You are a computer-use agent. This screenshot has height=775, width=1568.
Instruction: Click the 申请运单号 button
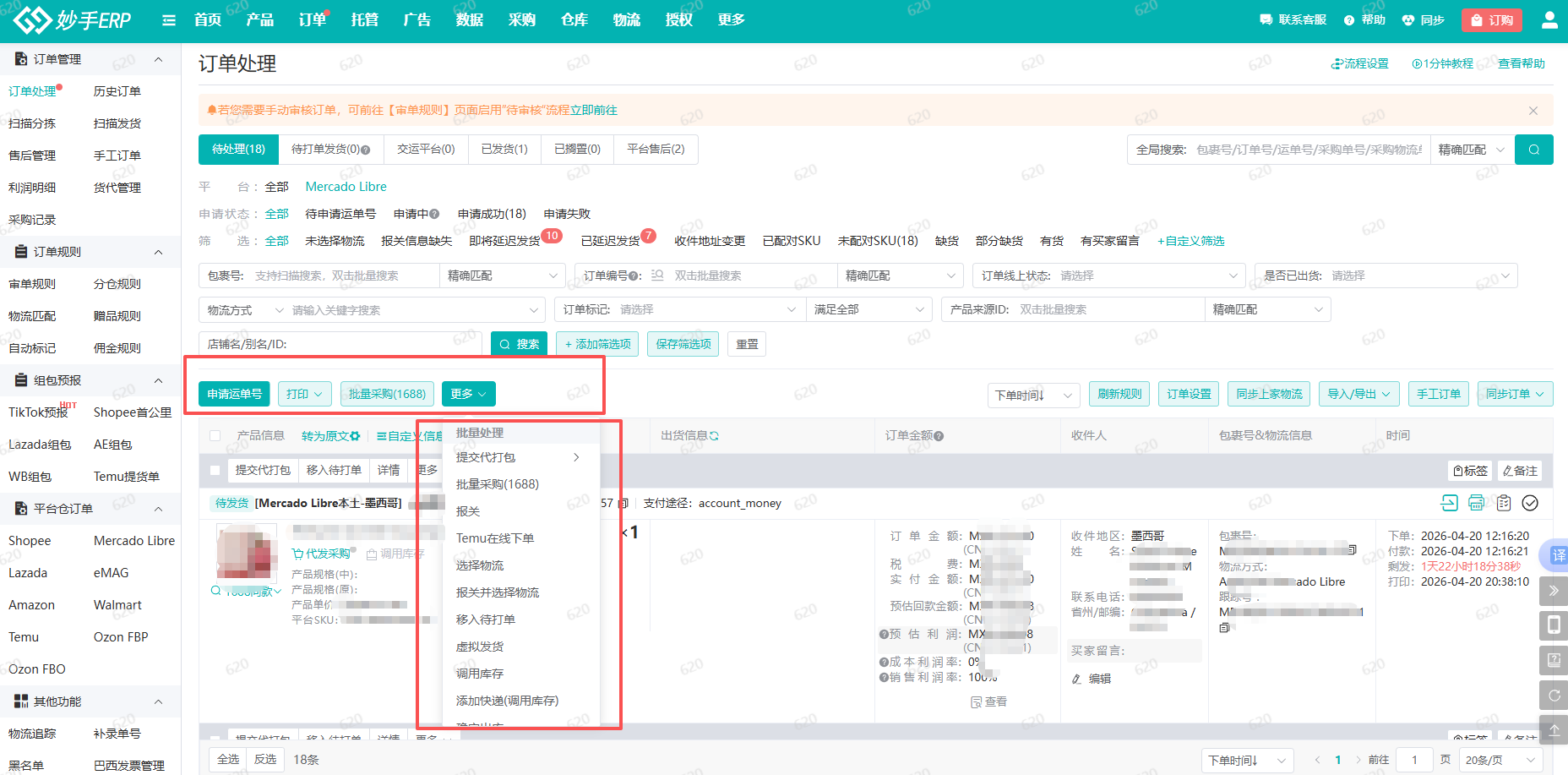[x=235, y=394]
